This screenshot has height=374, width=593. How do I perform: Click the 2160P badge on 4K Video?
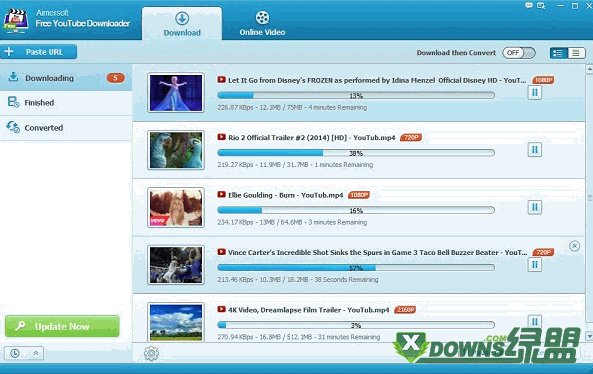(x=405, y=310)
